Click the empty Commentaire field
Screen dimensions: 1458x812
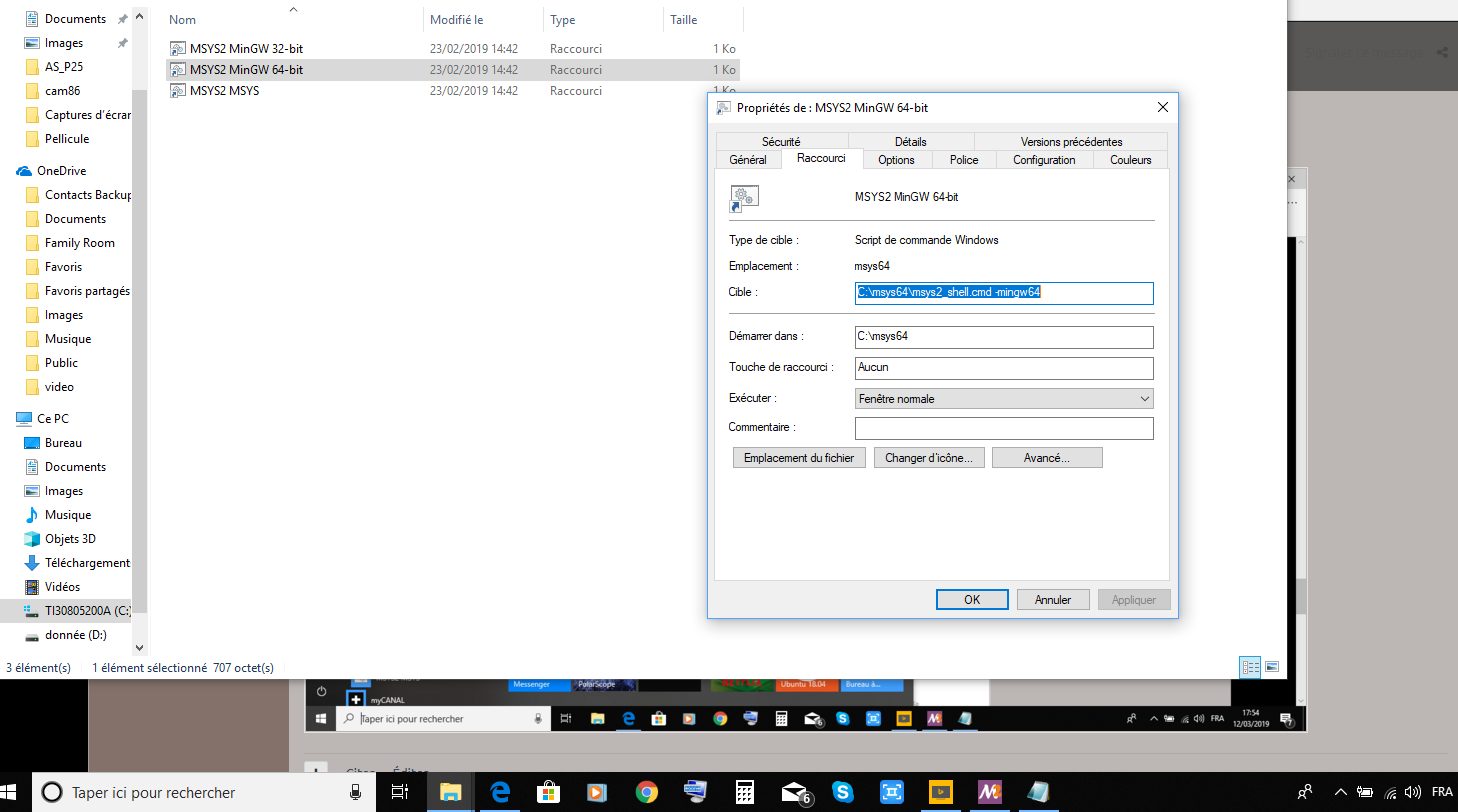click(1004, 429)
